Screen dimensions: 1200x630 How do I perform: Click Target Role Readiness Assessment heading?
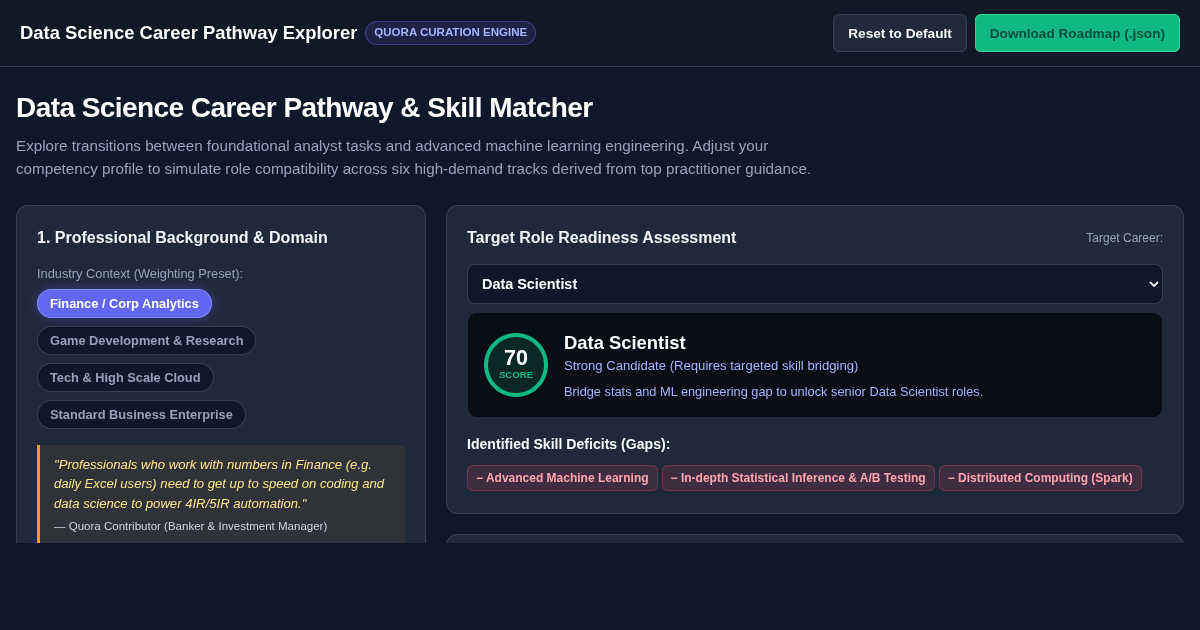(x=601, y=238)
